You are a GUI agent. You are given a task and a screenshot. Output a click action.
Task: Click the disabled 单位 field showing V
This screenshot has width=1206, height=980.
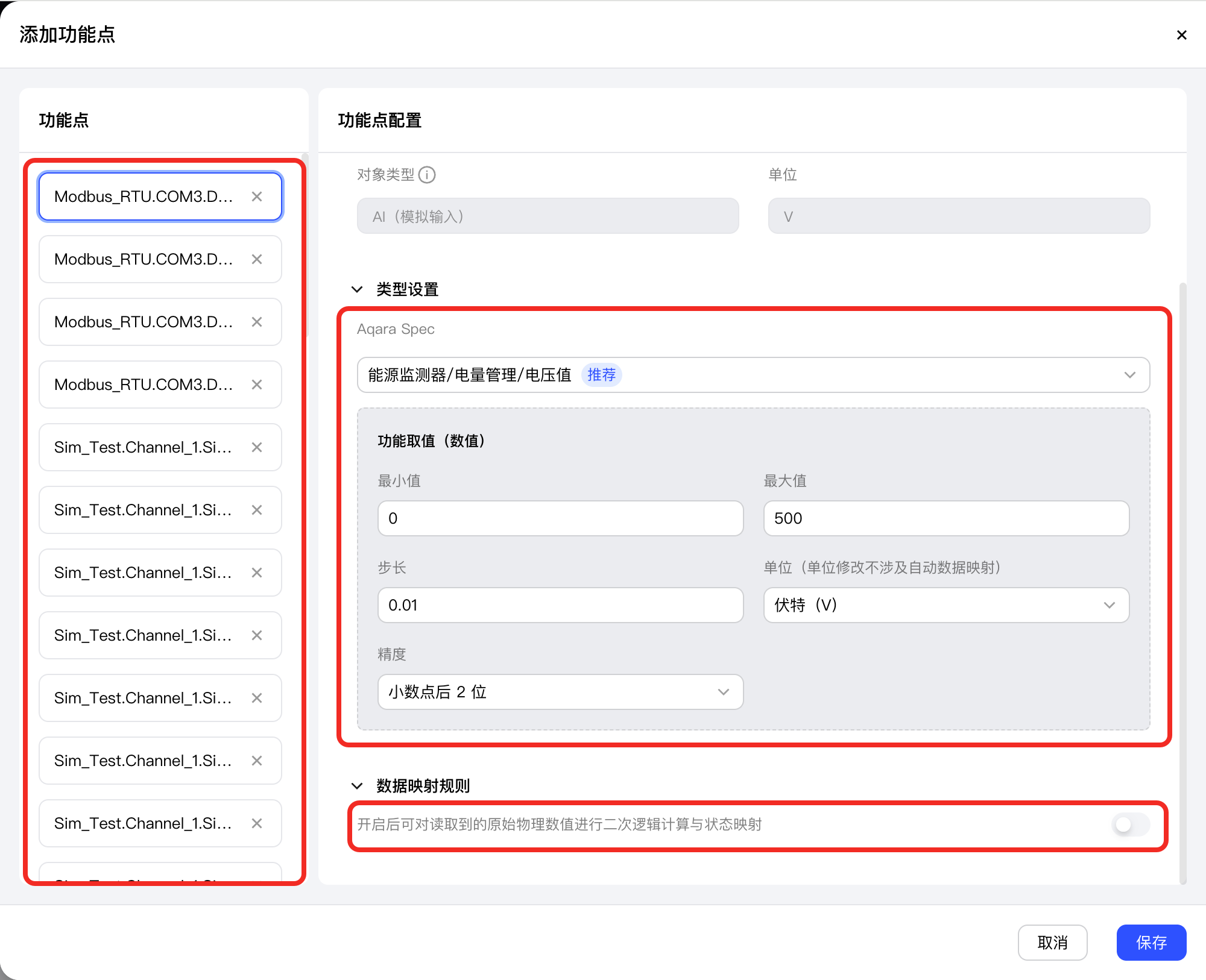coord(959,216)
